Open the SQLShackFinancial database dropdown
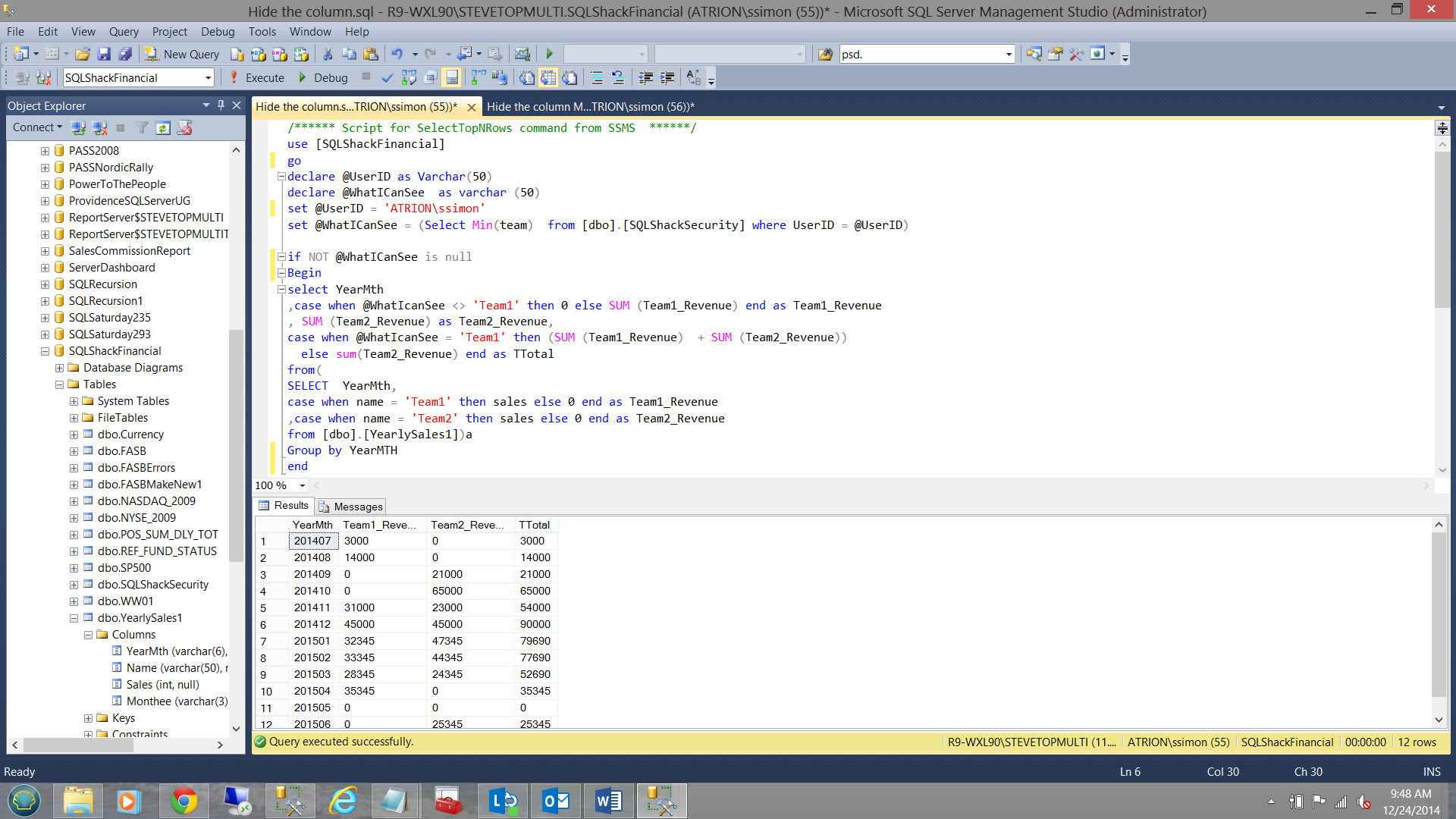Viewport: 1456px width, 819px height. [208, 77]
